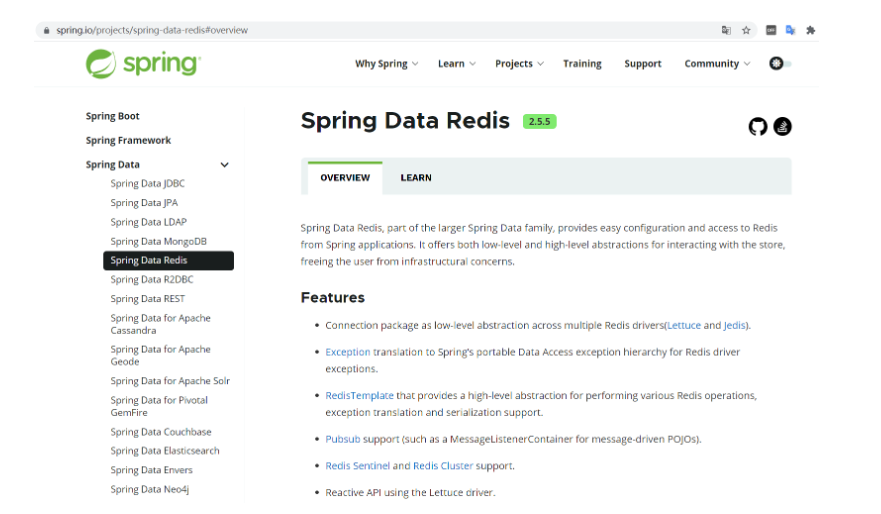The width and height of the screenshot is (881, 514).
Task: Switch to the LEARN tab
Action: click(416, 178)
